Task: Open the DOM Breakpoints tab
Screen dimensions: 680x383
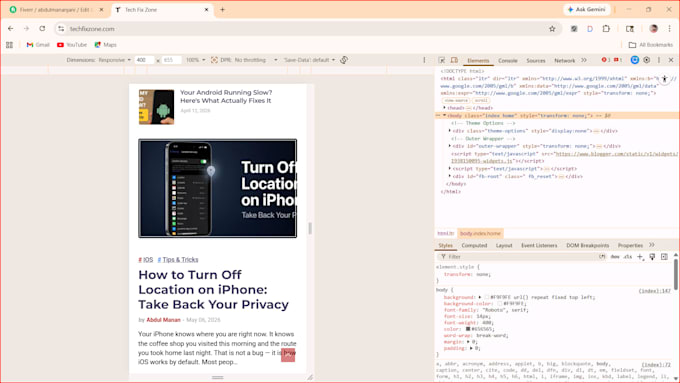Action: click(588, 246)
